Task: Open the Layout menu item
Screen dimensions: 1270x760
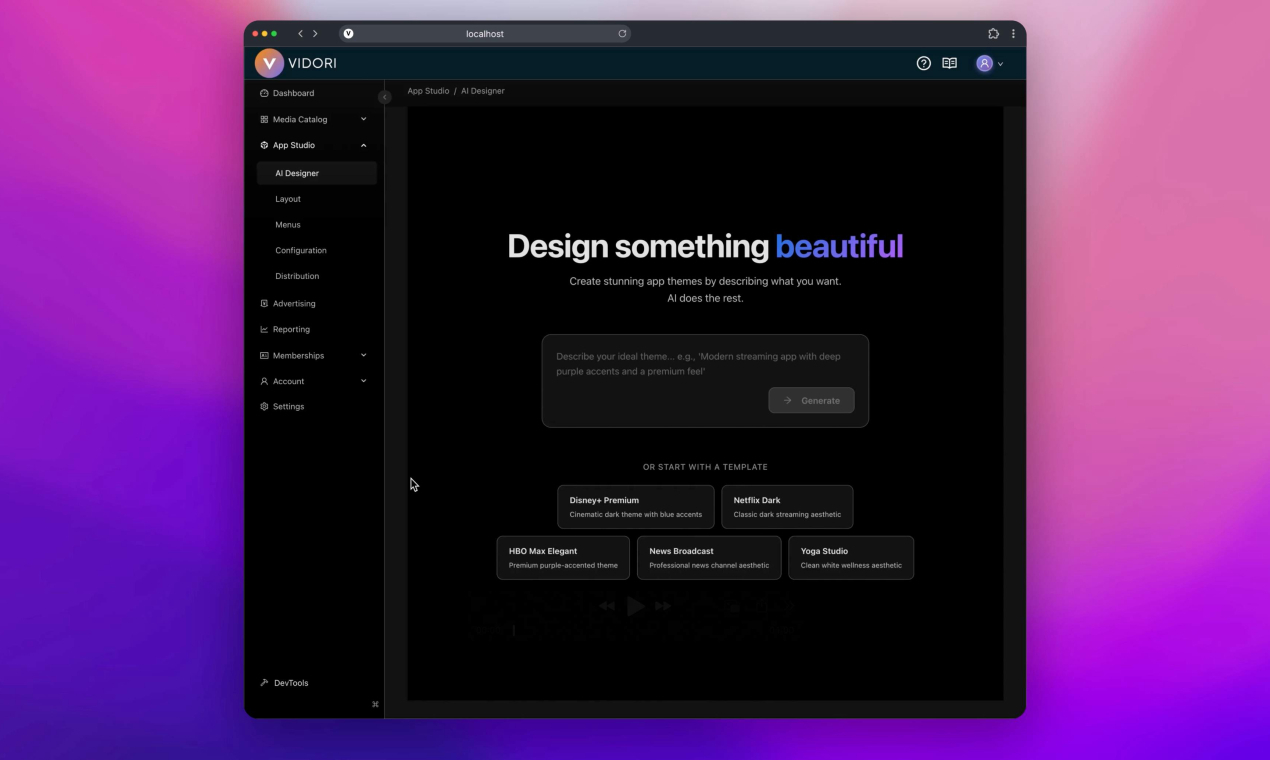Action: coord(288,199)
